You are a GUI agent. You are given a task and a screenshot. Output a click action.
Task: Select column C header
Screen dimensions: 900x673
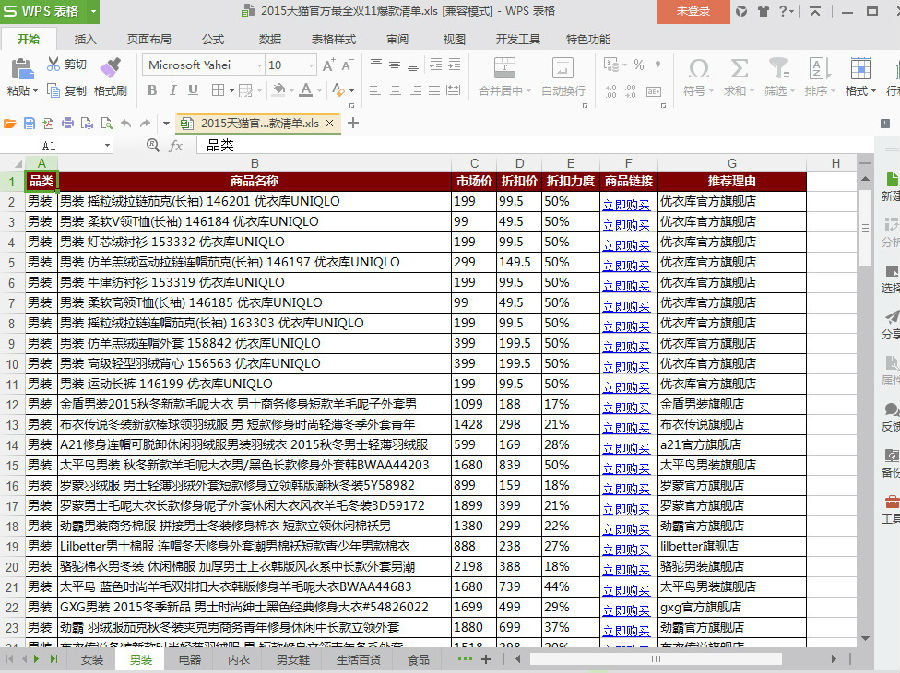474,164
